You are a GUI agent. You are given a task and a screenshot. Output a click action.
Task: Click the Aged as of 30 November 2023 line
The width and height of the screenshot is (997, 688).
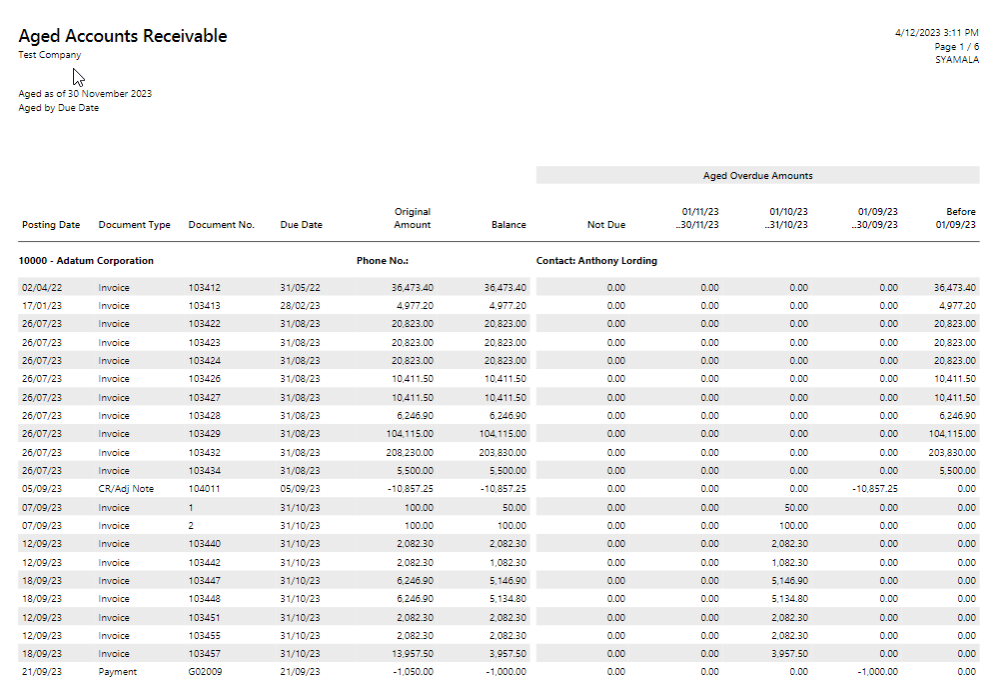click(84, 93)
